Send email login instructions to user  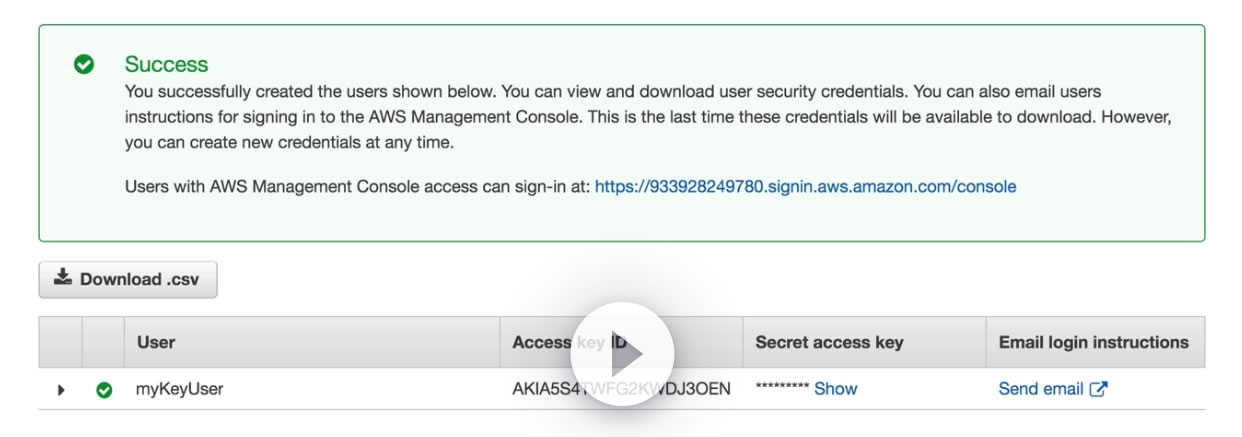[1040, 389]
